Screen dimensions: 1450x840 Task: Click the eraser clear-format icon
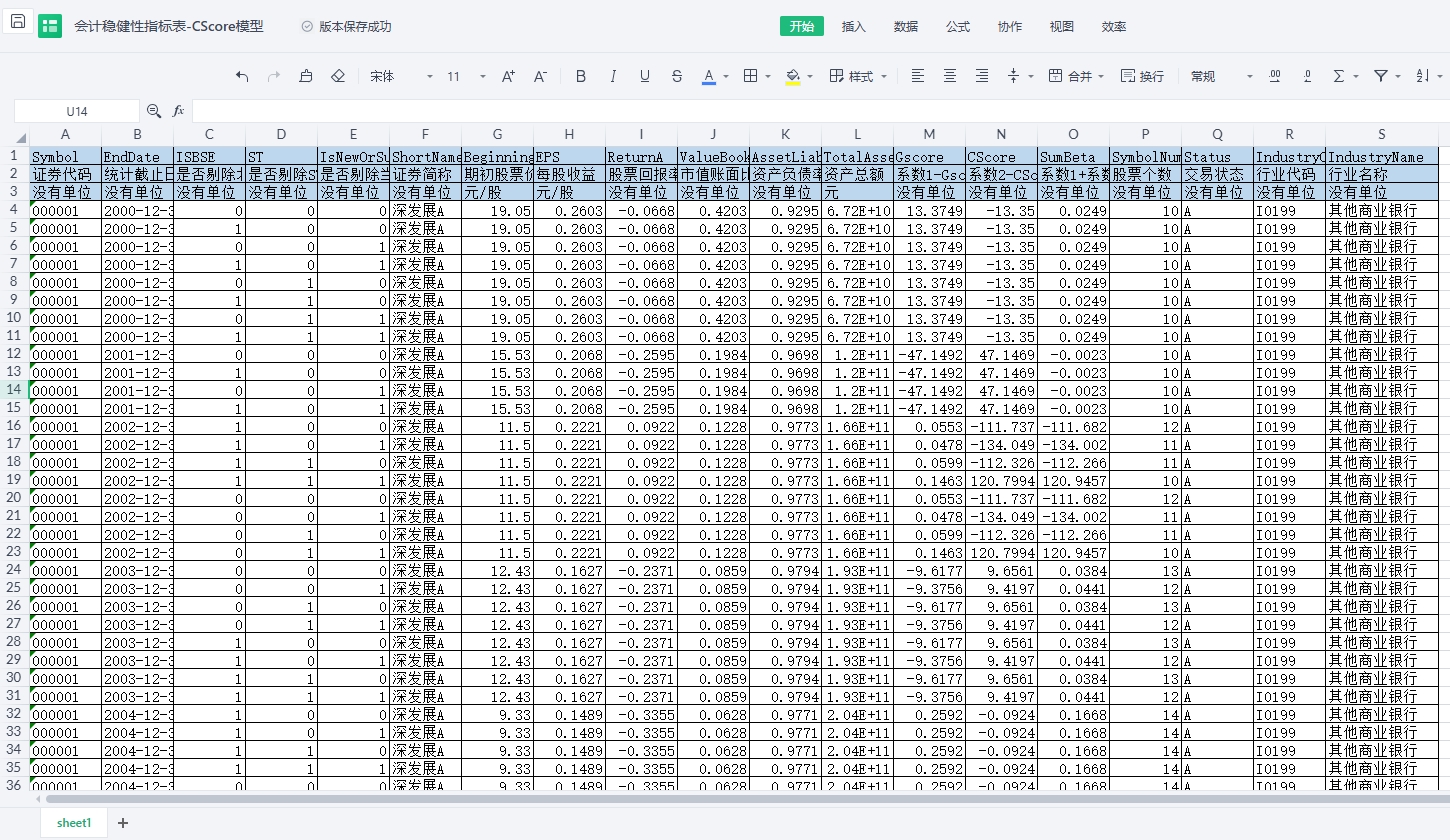pyautogui.click(x=338, y=76)
